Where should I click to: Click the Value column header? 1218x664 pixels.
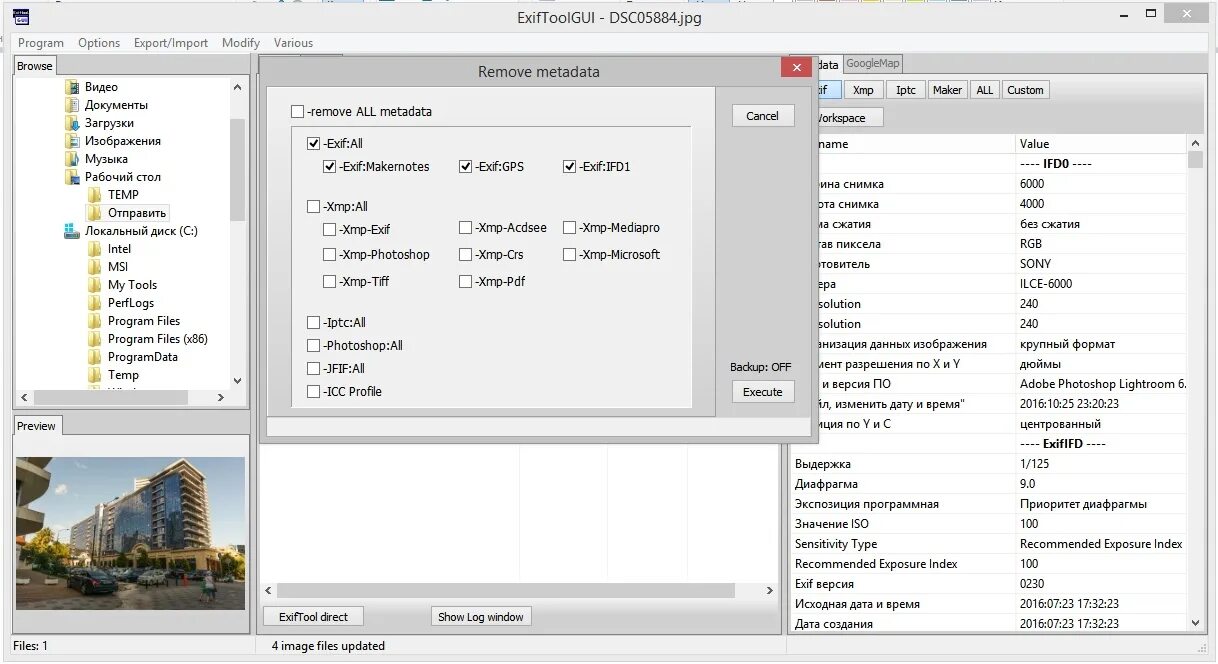coord(1101,144)
